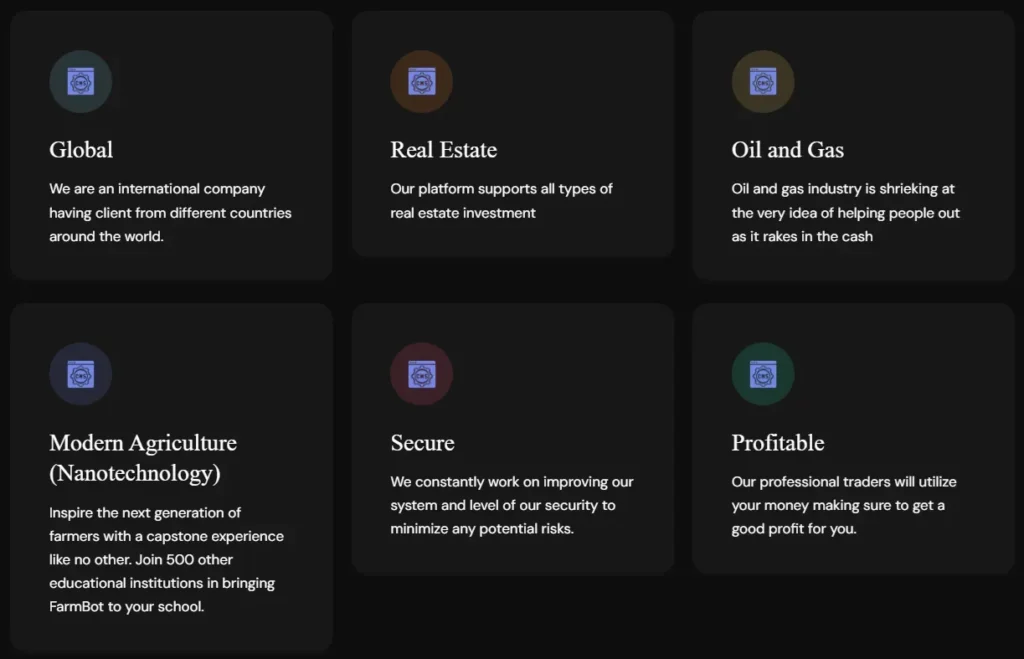Click the security risks description text
The height and width of the screenshot is (659, 1024).
[x=511, y=505]
